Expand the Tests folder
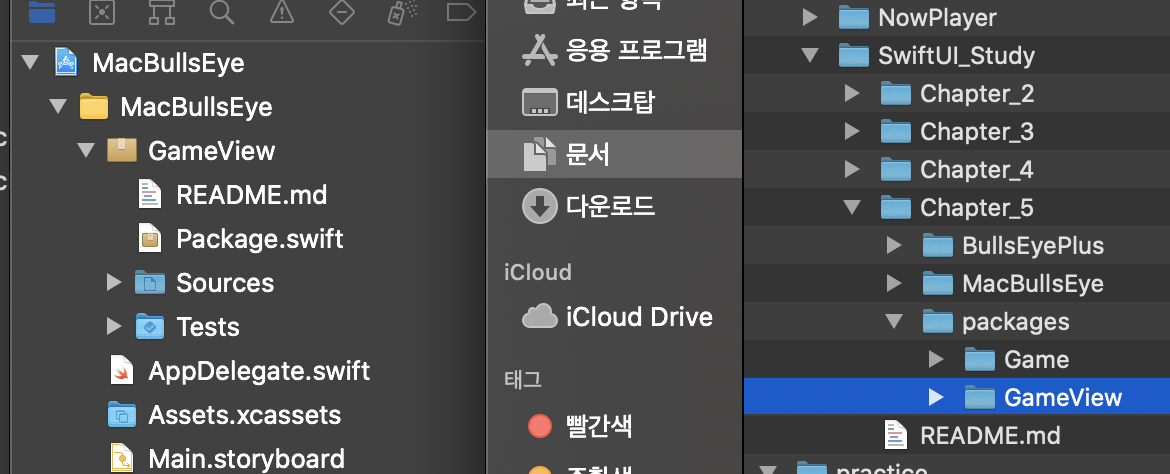 [113, 326]
